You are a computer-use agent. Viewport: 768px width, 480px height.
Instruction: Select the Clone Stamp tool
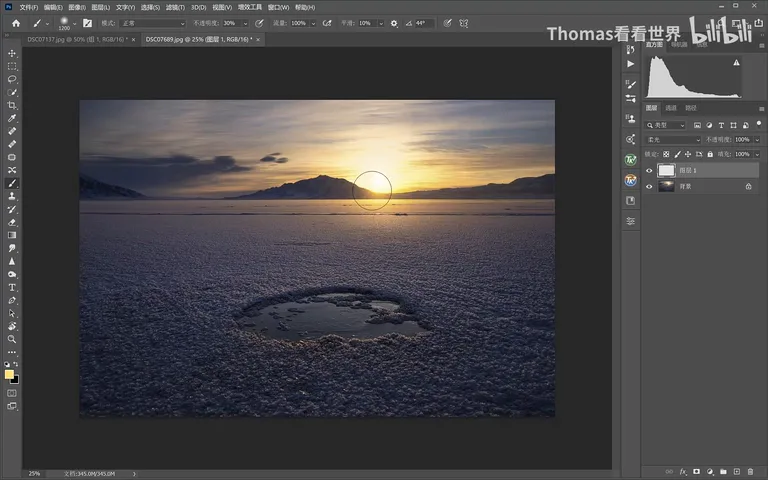point(12,196)
